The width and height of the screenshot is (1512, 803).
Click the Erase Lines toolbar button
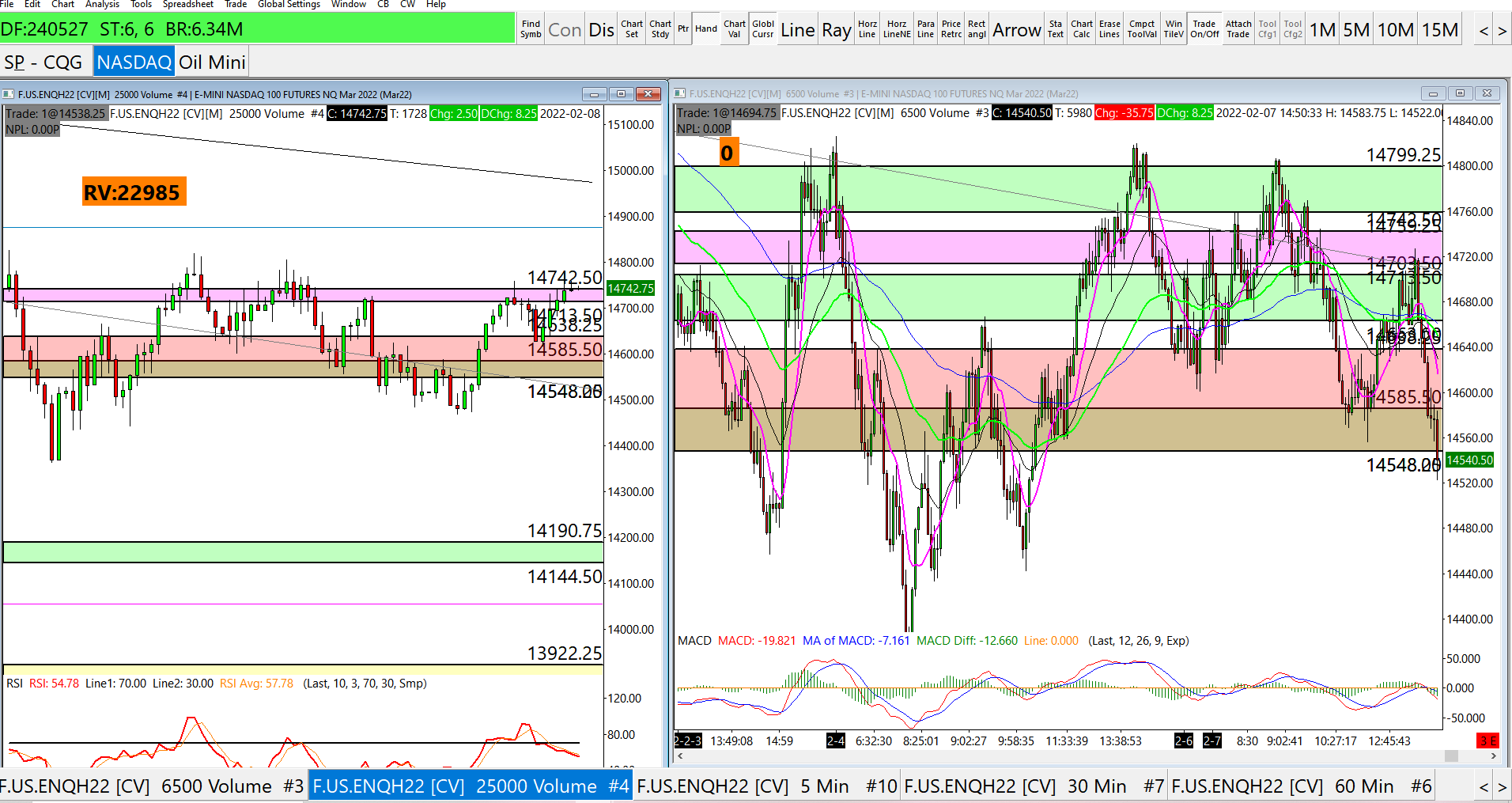pyautogui.click(x=1109, y=29)
